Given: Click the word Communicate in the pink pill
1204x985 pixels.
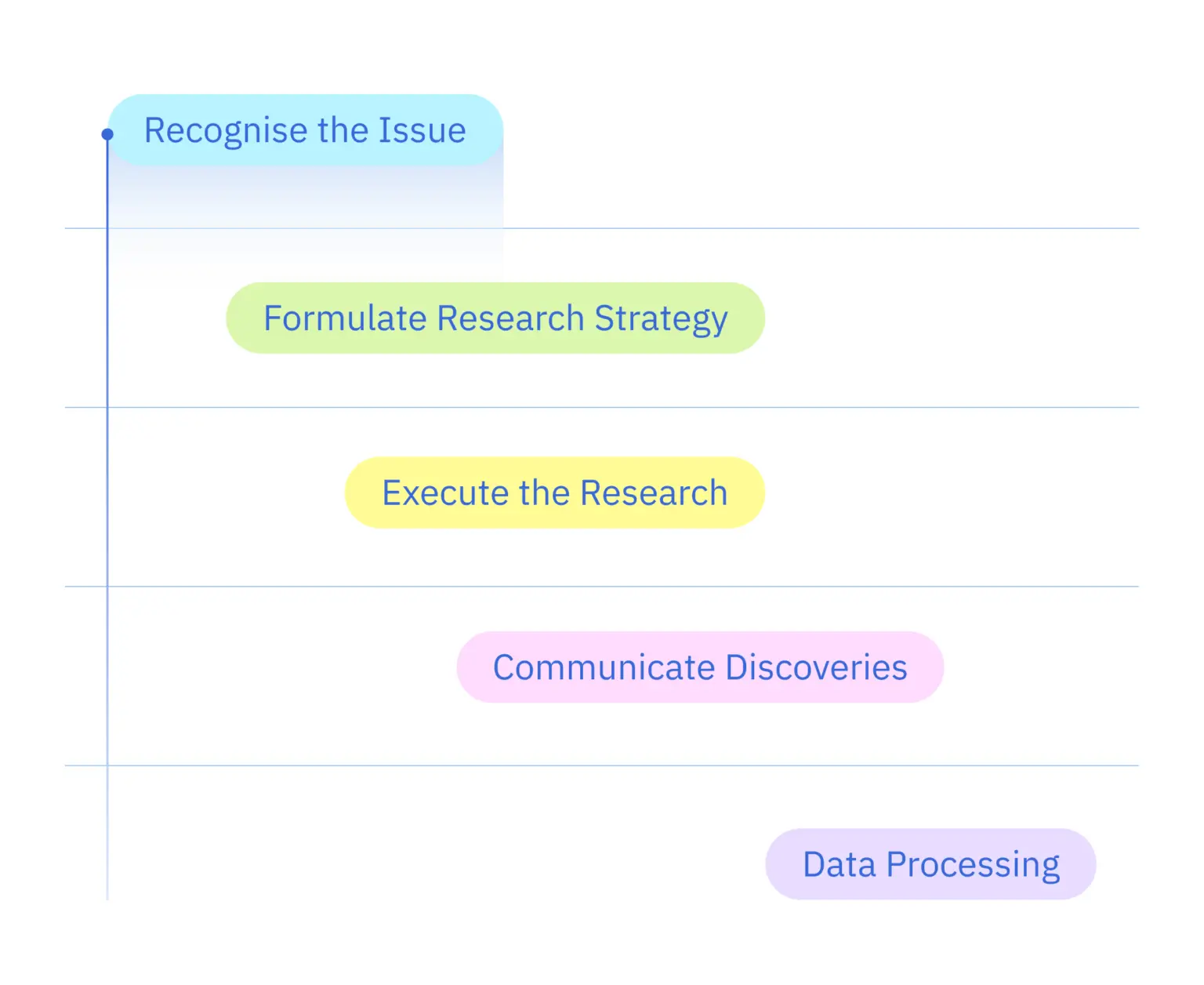Looking at the screenshot, I should tap(604, 667).
